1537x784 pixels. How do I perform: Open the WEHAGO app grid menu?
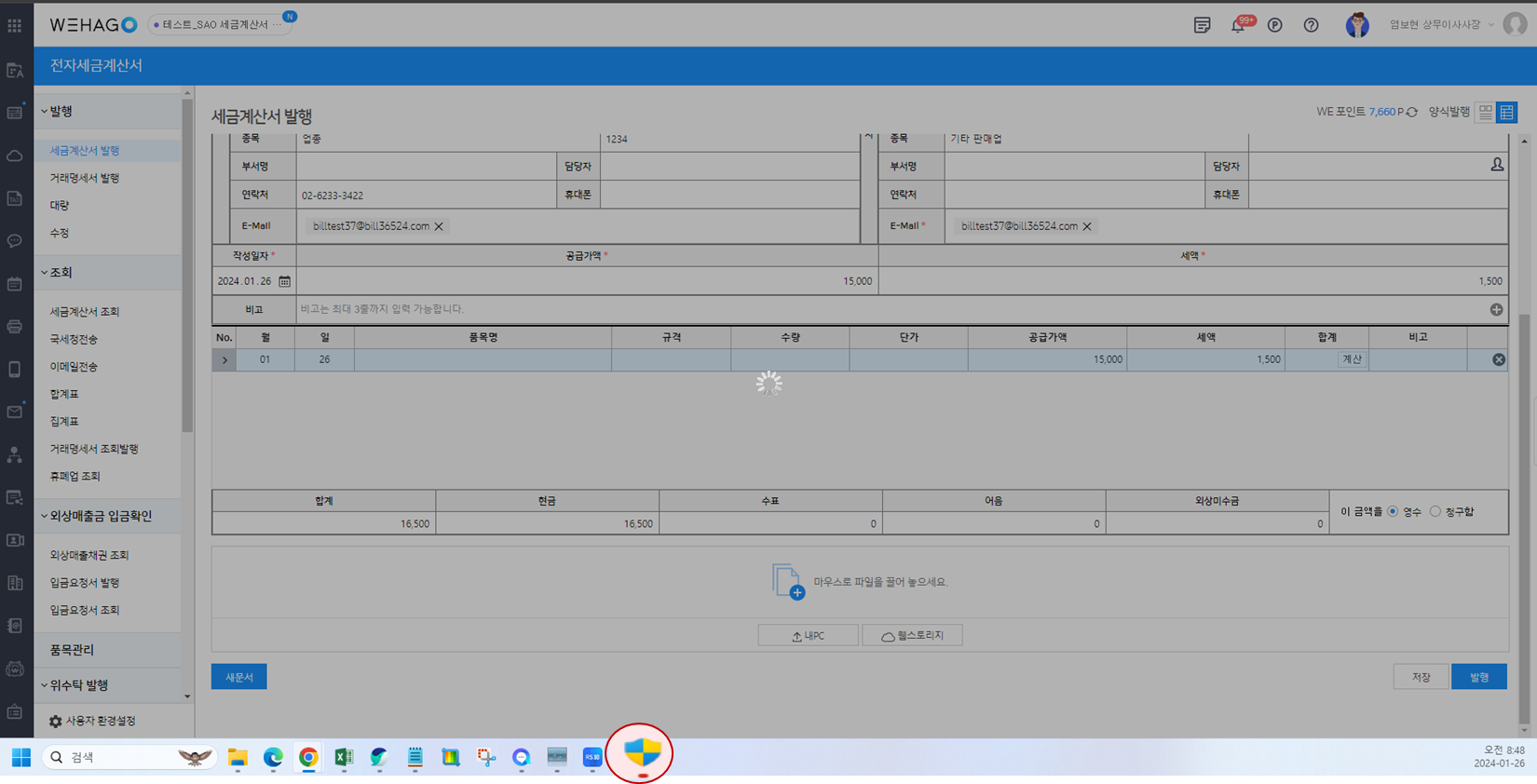tap(15, 25)
